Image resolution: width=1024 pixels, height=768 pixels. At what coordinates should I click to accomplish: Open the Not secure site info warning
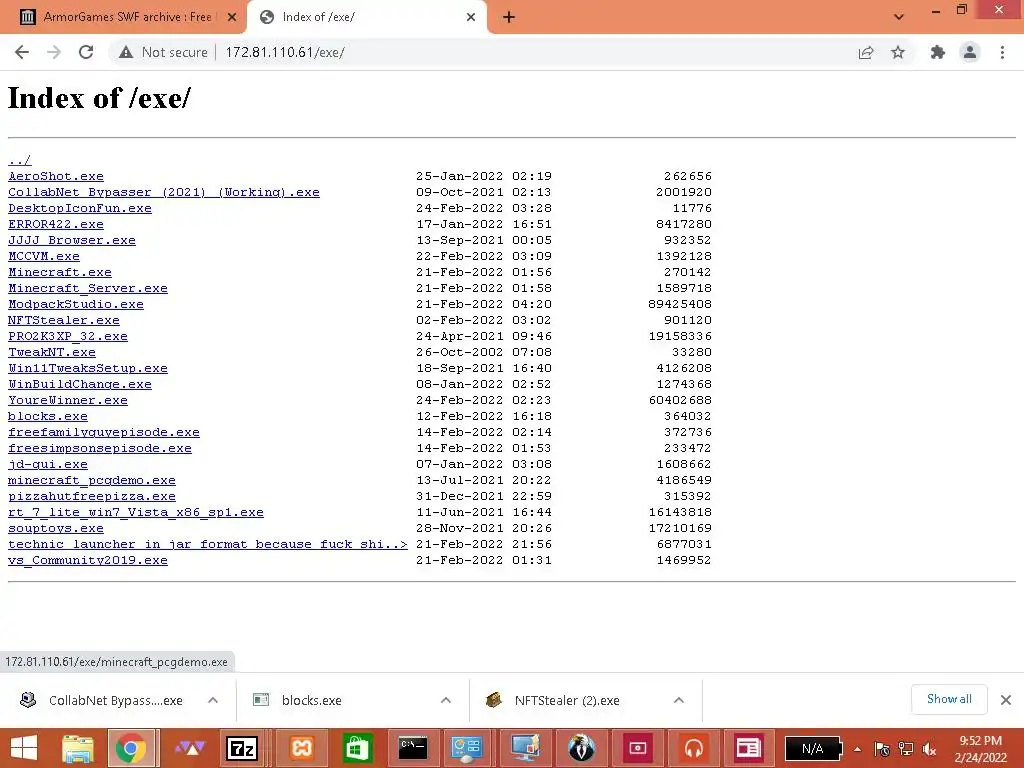(x=163, y=52)
